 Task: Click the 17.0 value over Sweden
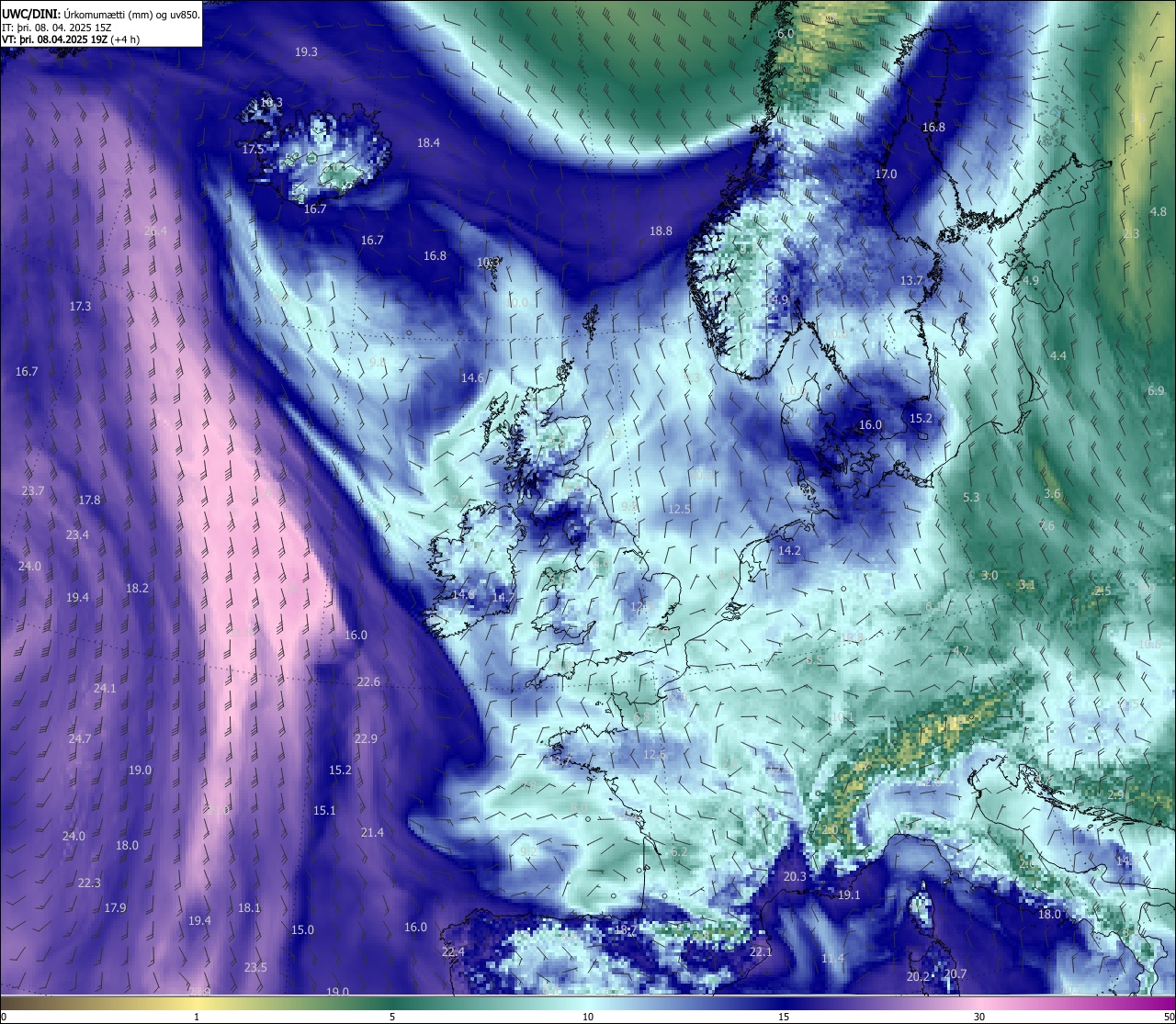point(886,174)
